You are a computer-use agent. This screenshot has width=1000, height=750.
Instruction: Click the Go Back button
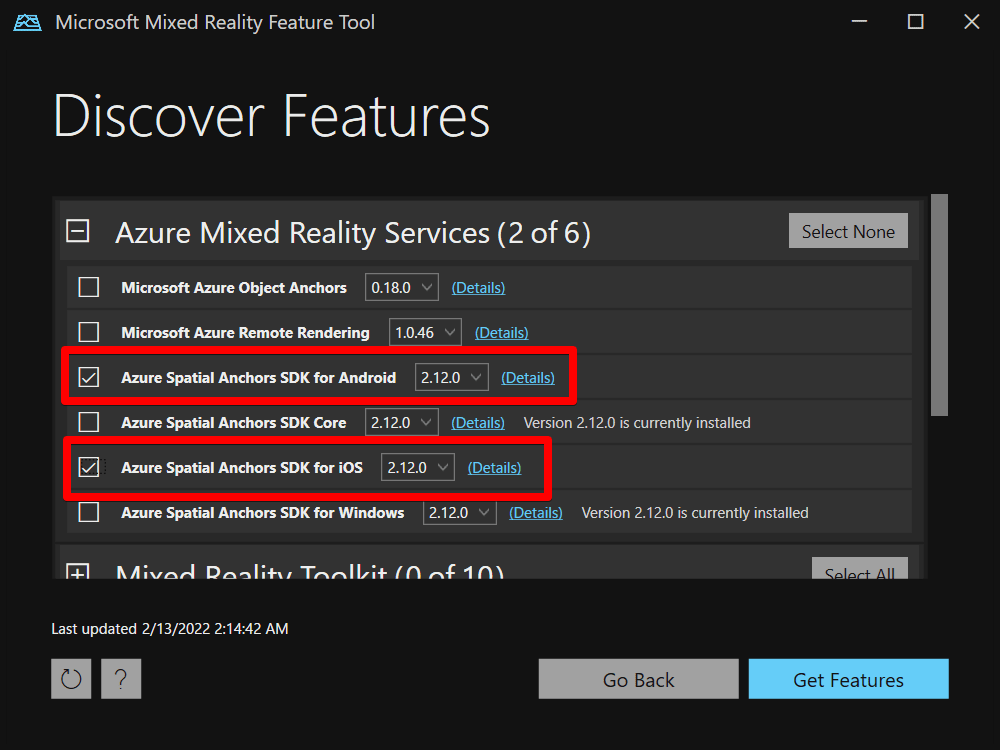point(638,679)
